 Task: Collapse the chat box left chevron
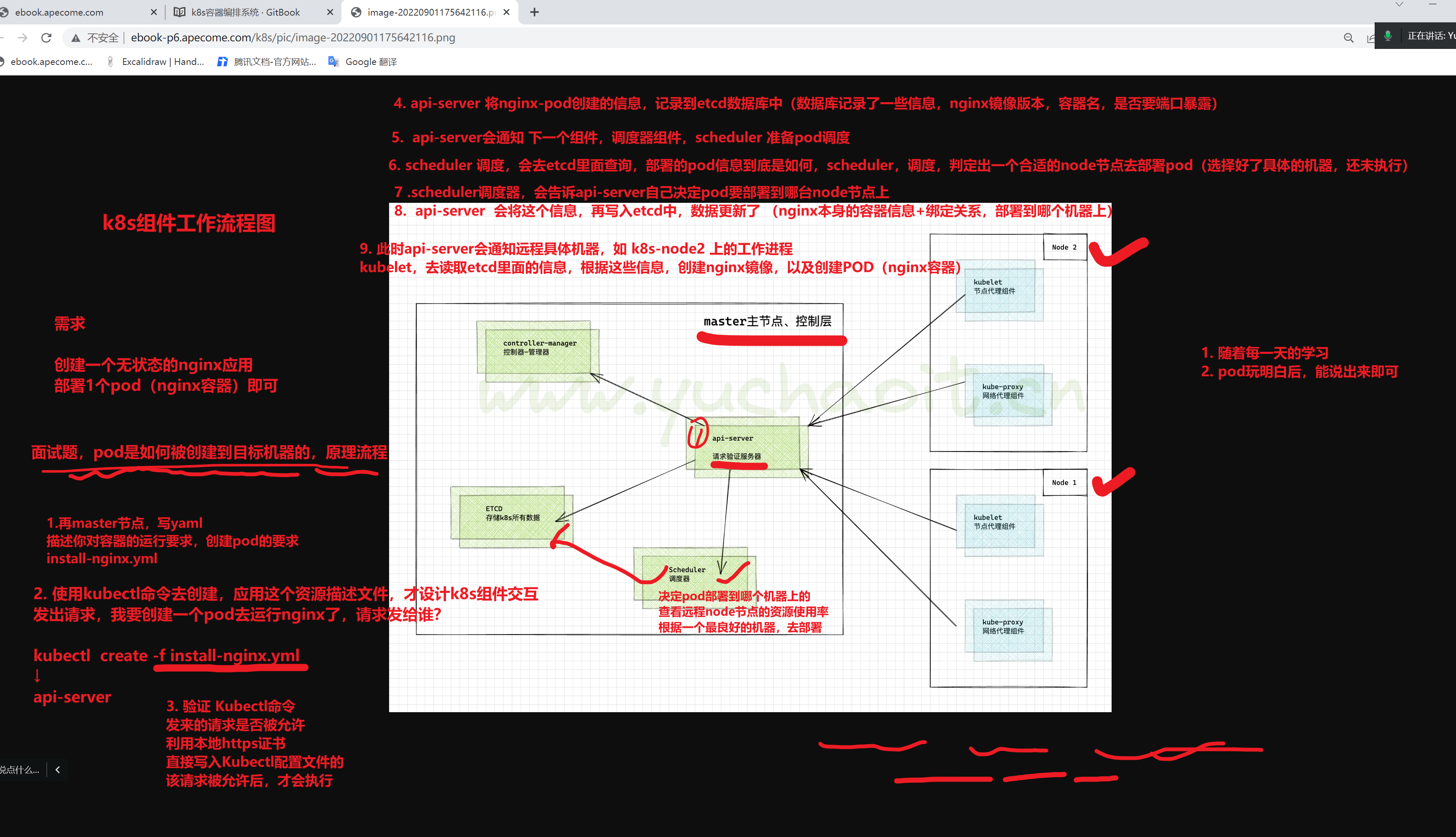(57, 770)
